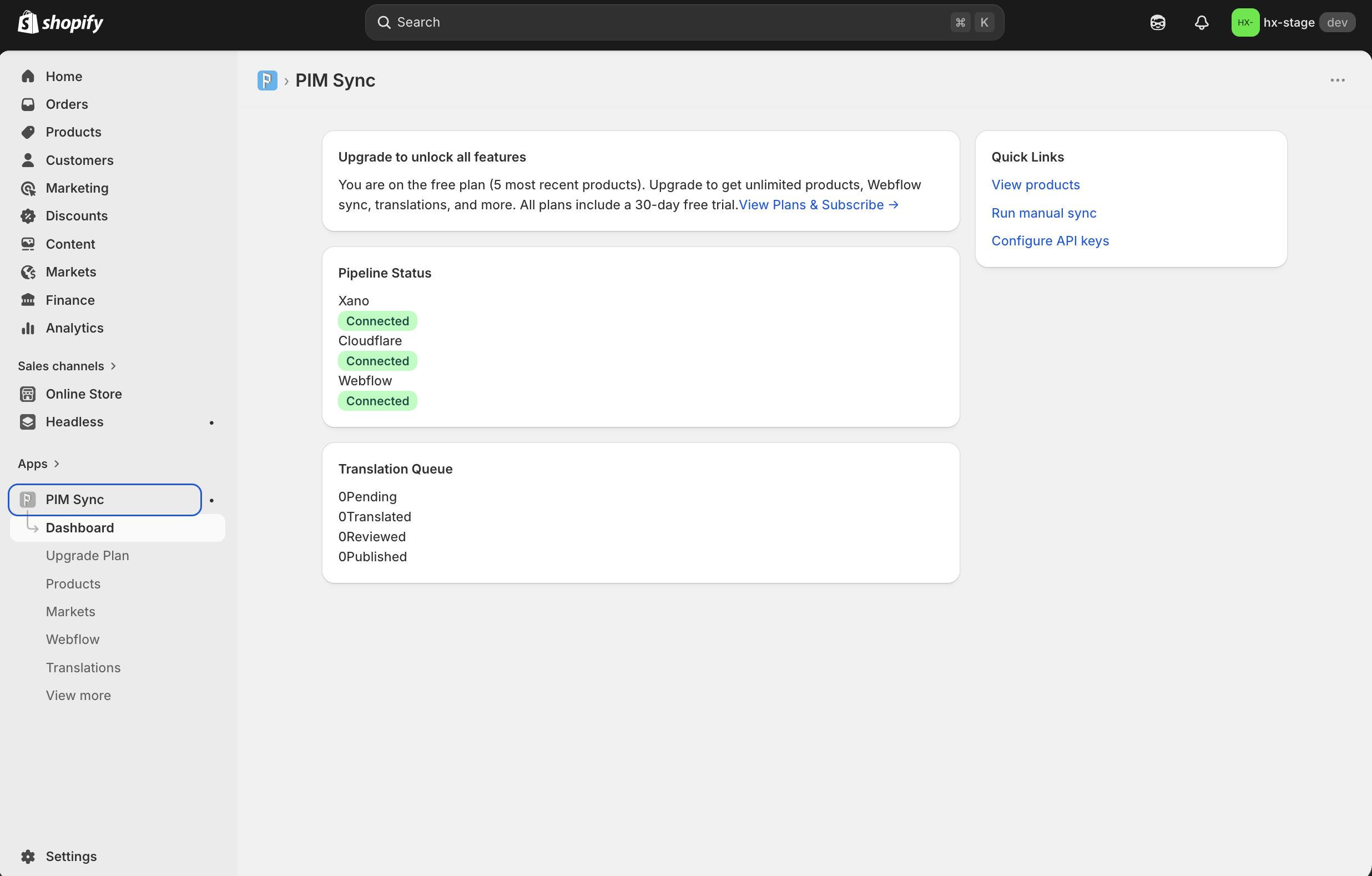Image resolution: width=1372 pixels, height=876 pixels.
Task: Click the hx-stage store name
Action: point(1289,22)
